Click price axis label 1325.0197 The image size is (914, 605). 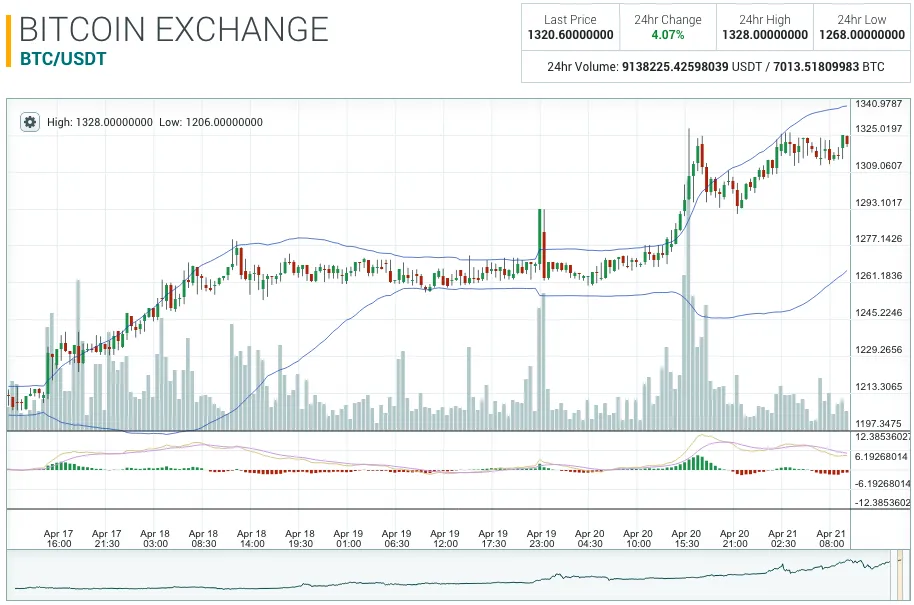pos(878,128)
